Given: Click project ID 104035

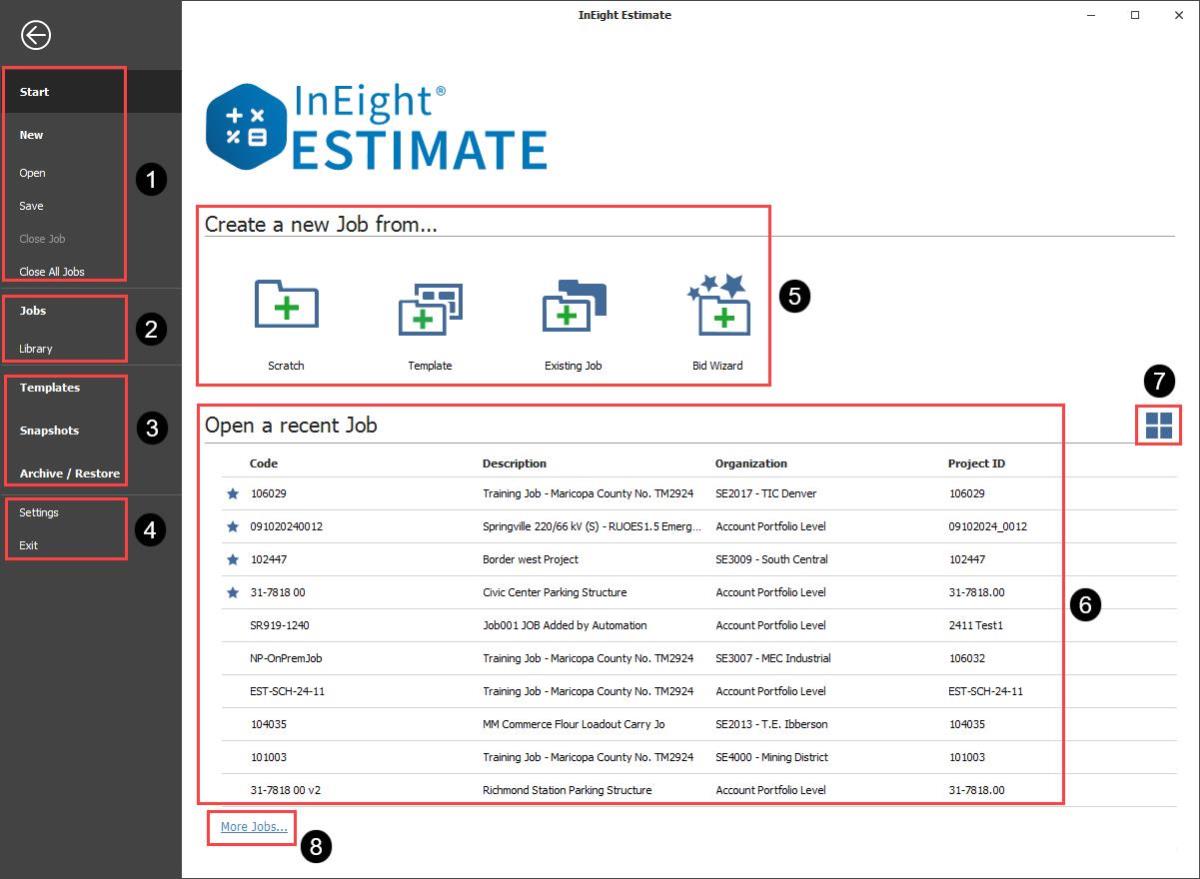Looking at the screenshot, I should pos(966,725).
